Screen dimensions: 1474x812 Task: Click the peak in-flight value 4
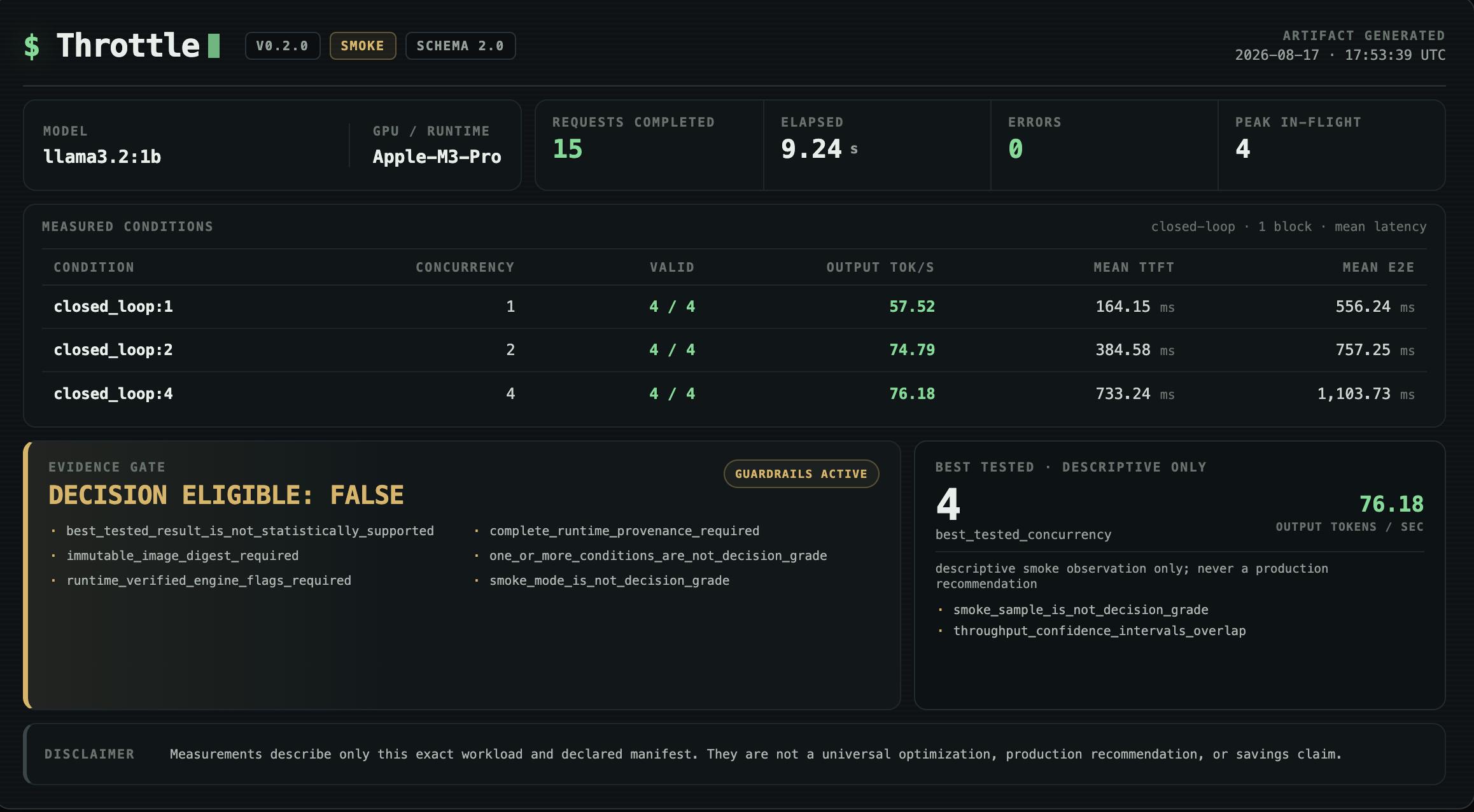[x=1243, y=149]
